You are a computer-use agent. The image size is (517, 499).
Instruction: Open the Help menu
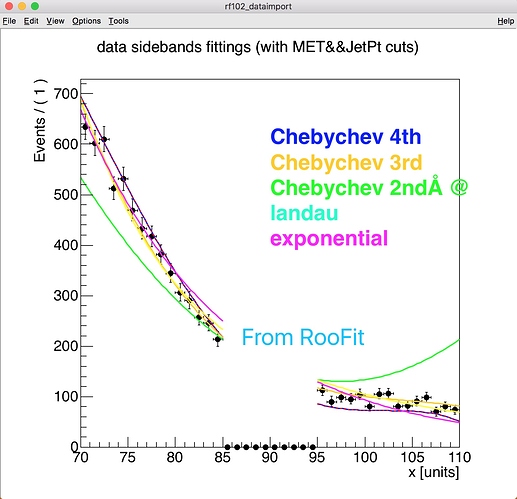[x=506, y=21]
